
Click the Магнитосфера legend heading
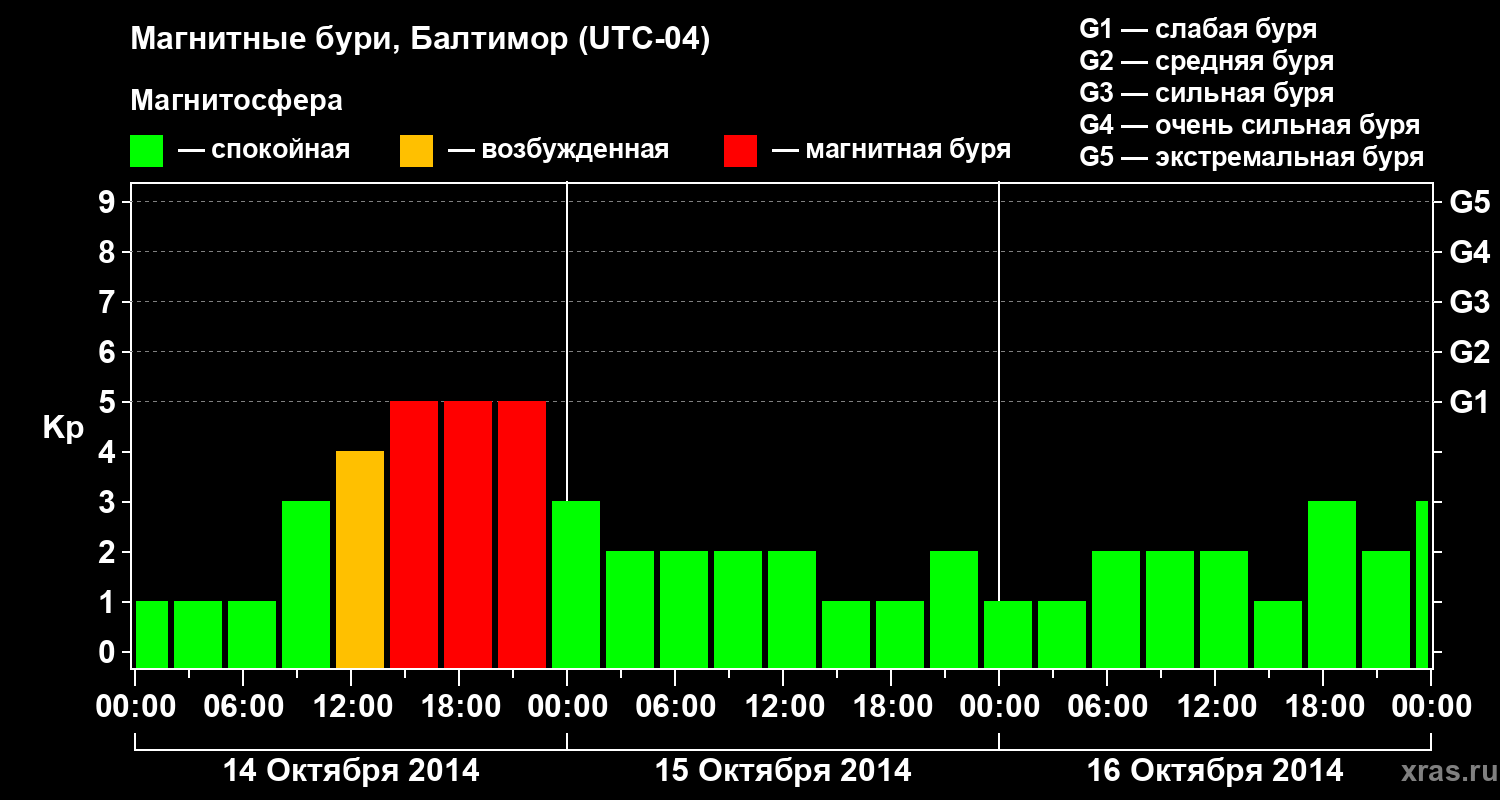236,101
